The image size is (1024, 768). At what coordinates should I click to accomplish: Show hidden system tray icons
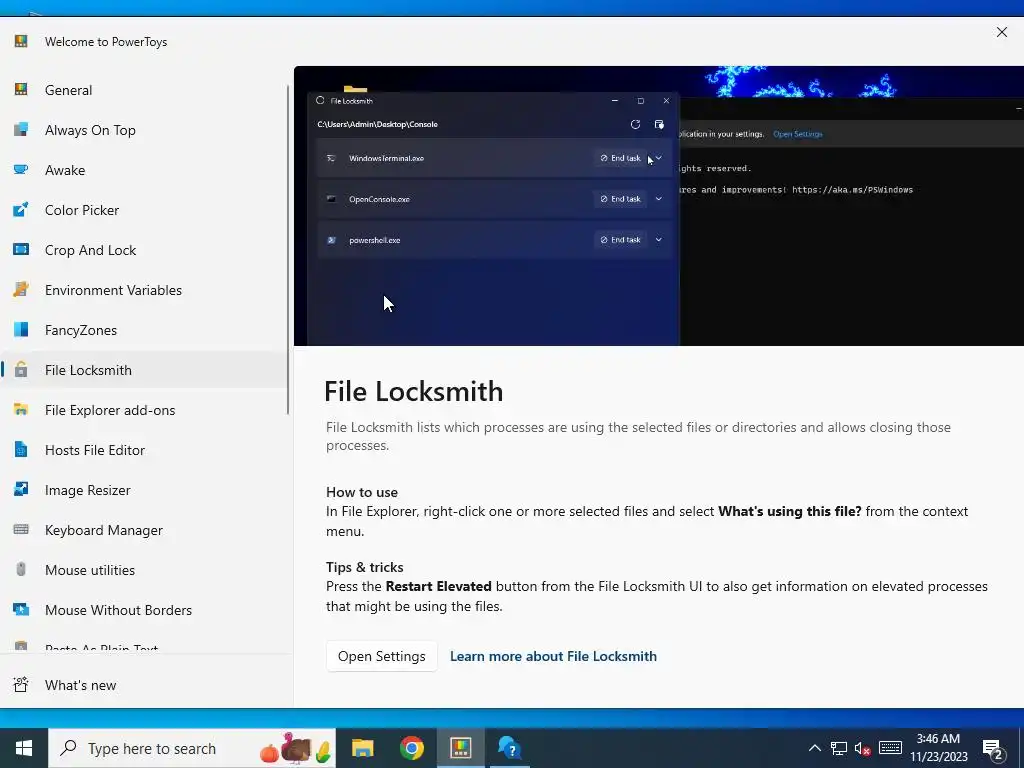click(x=814, y=748)
